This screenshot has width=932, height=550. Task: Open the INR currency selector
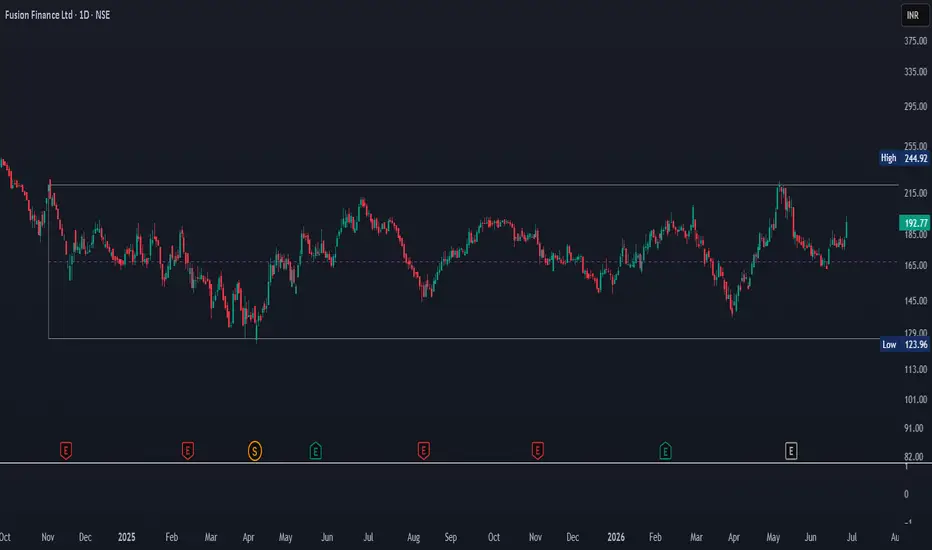(x=914, y=15)
